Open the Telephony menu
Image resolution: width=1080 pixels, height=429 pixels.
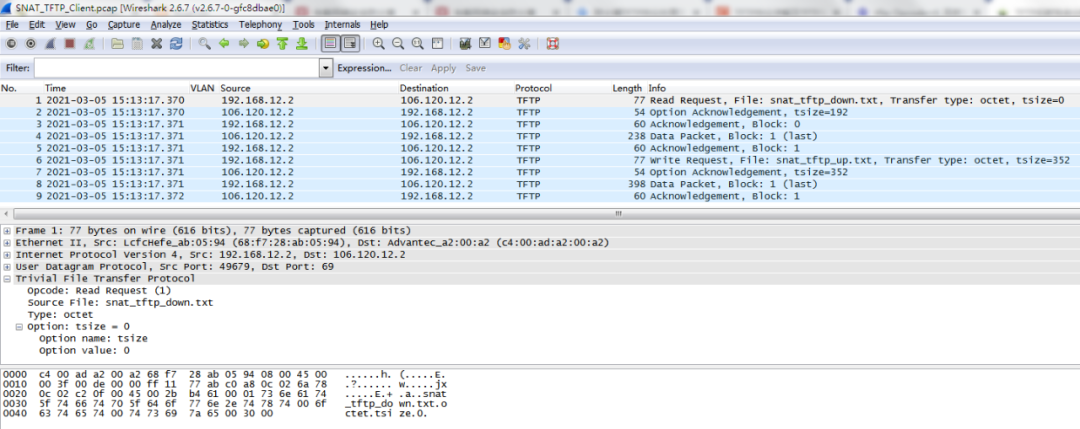260,25
